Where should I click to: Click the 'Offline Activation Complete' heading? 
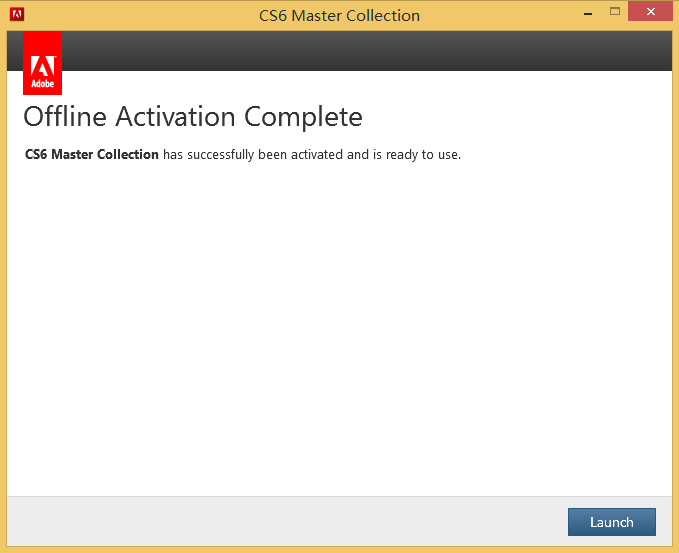(193, 116)
